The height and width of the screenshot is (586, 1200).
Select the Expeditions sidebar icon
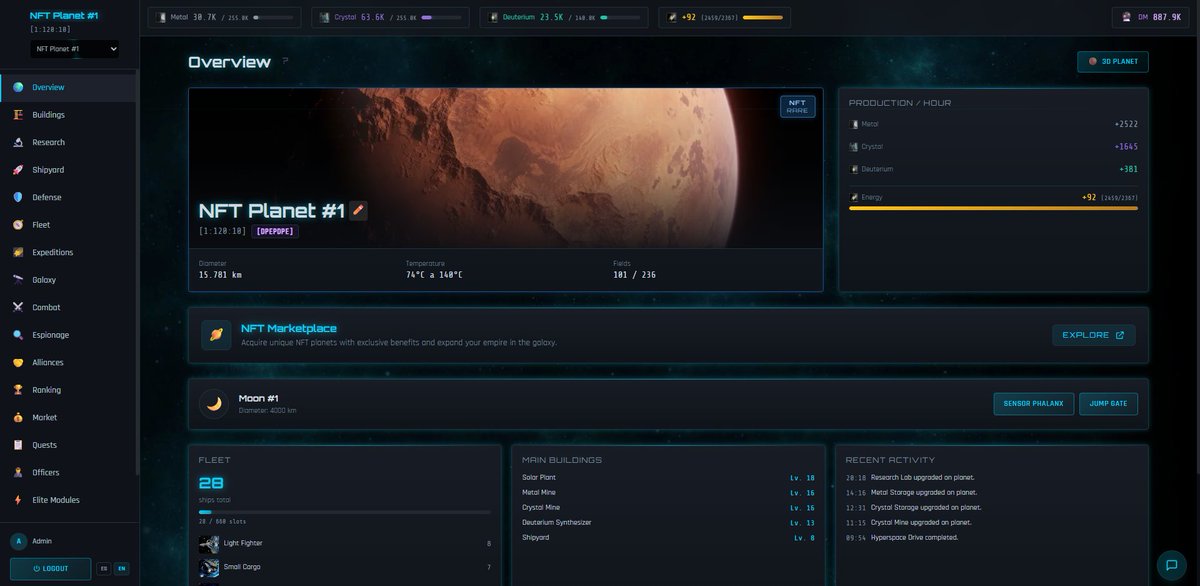(x=17, y=252)
